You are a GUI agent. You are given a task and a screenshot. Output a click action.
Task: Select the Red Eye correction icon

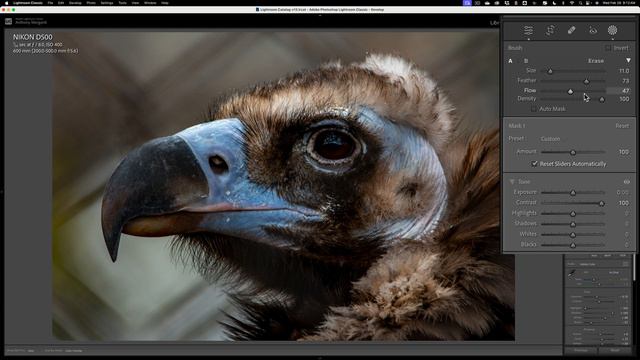tap(593, 30)
